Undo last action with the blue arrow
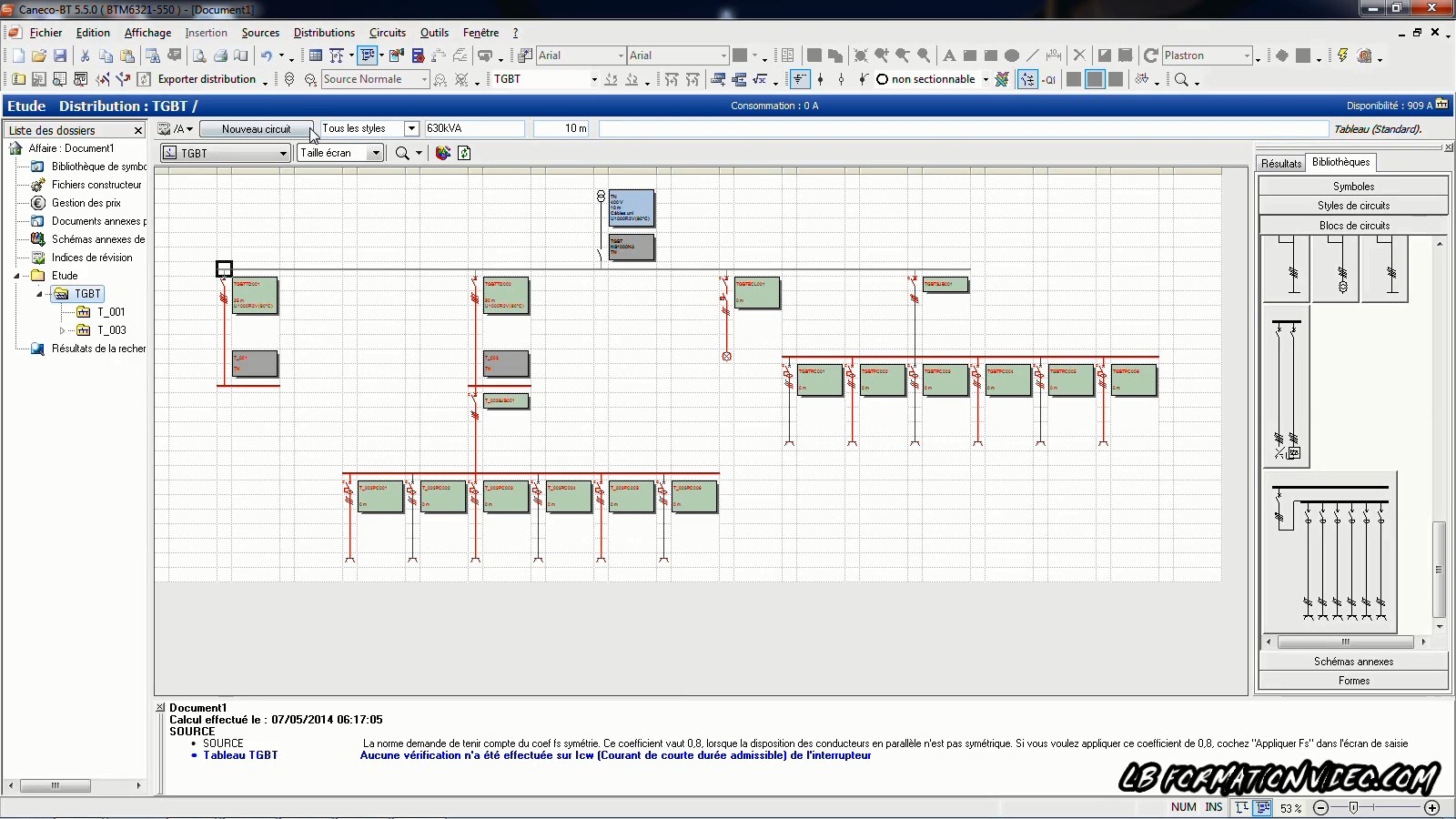 (266, 56)
